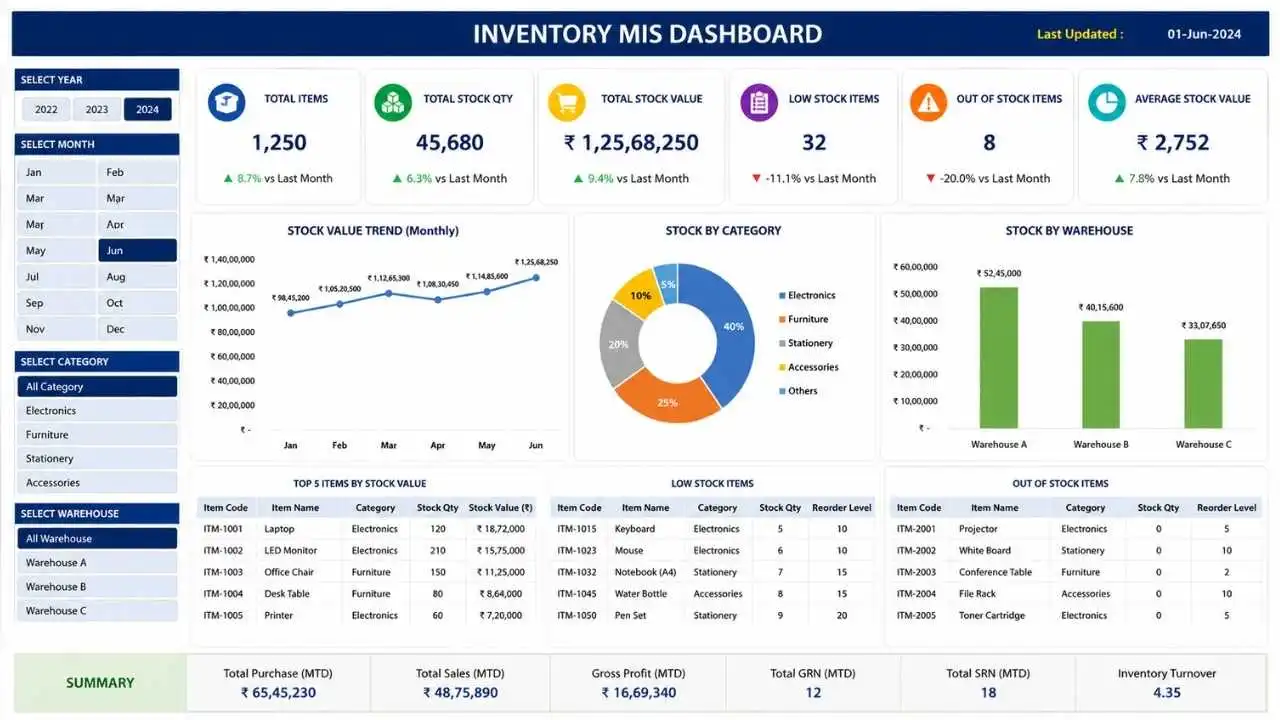
Task: Select All Category filter
Action: coord(97,387)
